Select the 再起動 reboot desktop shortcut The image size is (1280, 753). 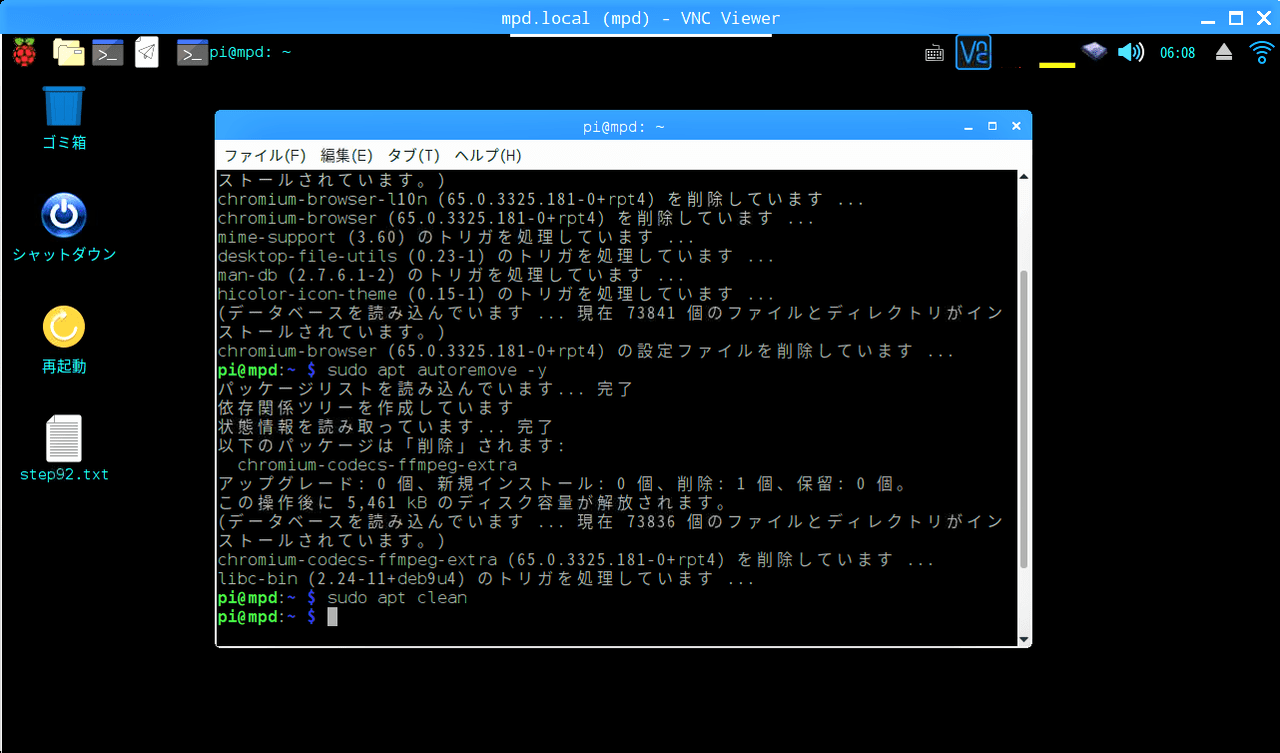pos(64,328)
